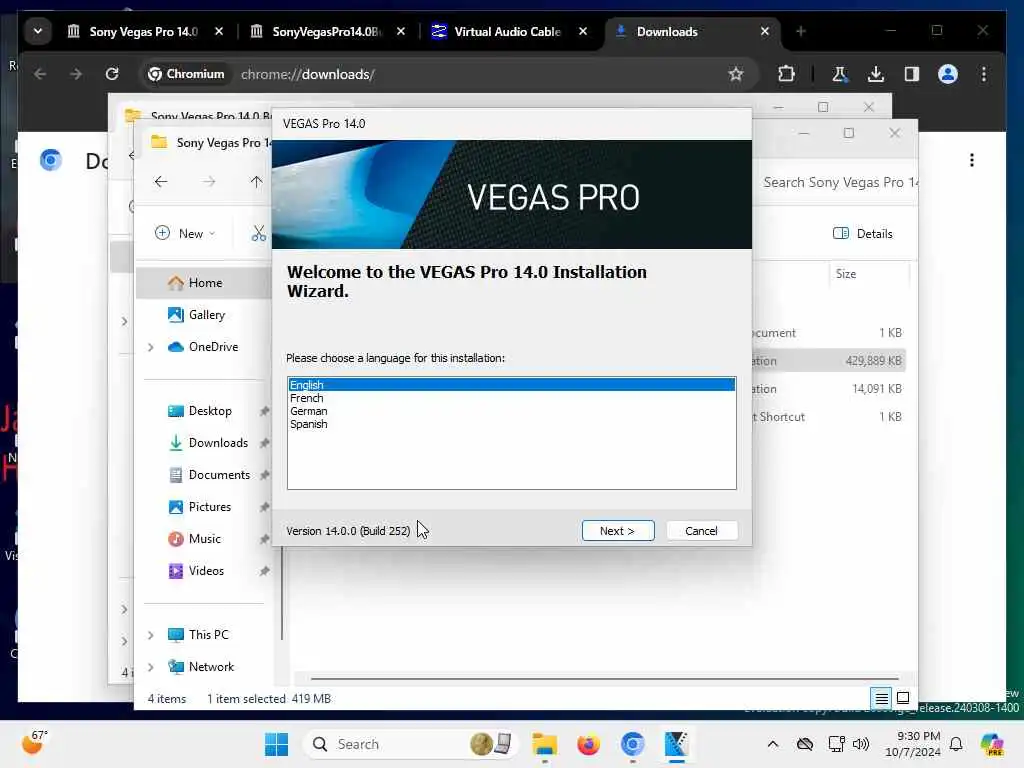Viewport: 1024px width, 768px height.
Task: Click the taskbar Search box
Action: (x=410, y=744)
